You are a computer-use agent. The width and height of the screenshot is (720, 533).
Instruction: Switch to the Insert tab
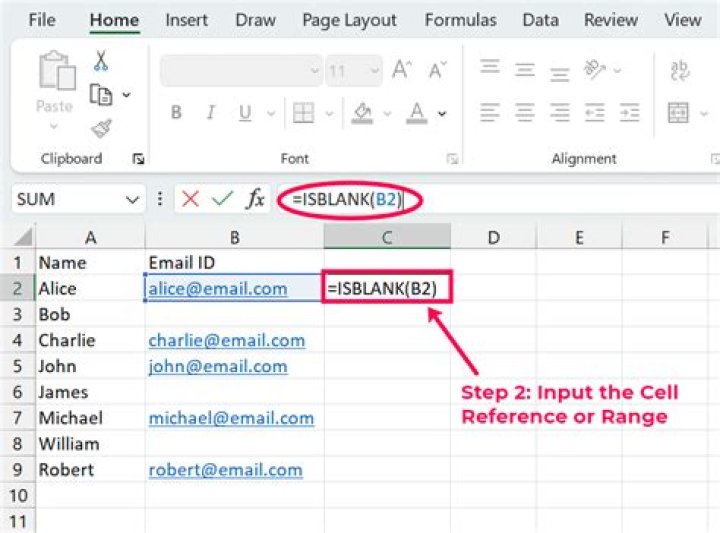[x=186, y=20]
